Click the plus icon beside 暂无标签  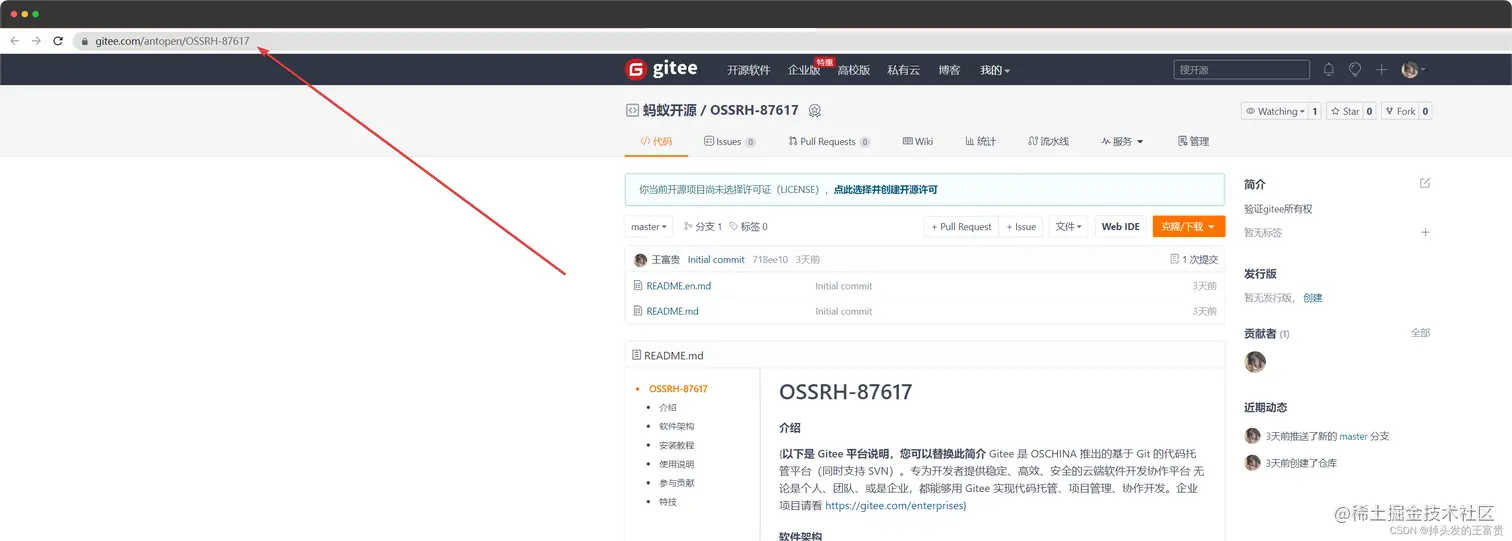(x=1425, y=232)
